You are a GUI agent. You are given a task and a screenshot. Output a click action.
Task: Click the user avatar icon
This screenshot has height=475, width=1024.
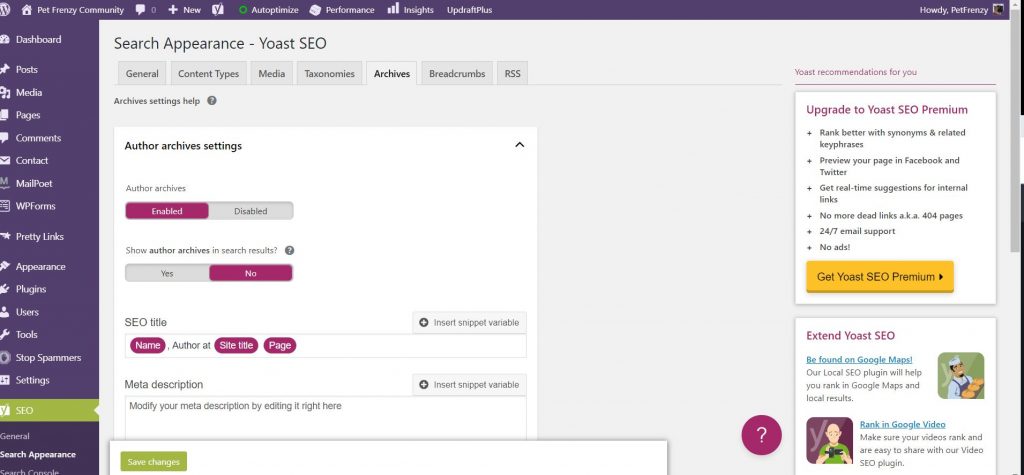[998, 10]
